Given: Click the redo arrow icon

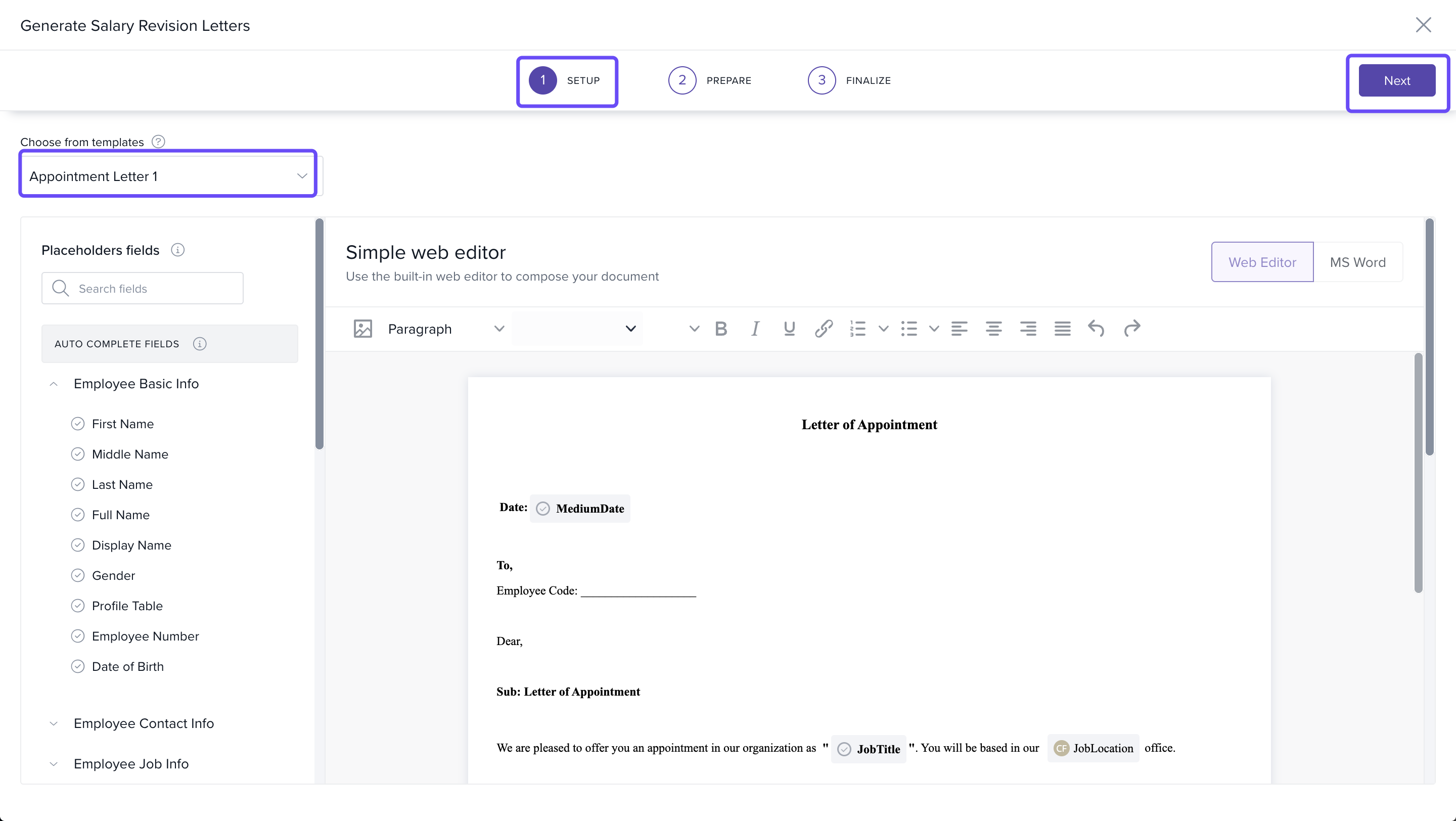Looking at the screenshot, I should pos(1131,328).
